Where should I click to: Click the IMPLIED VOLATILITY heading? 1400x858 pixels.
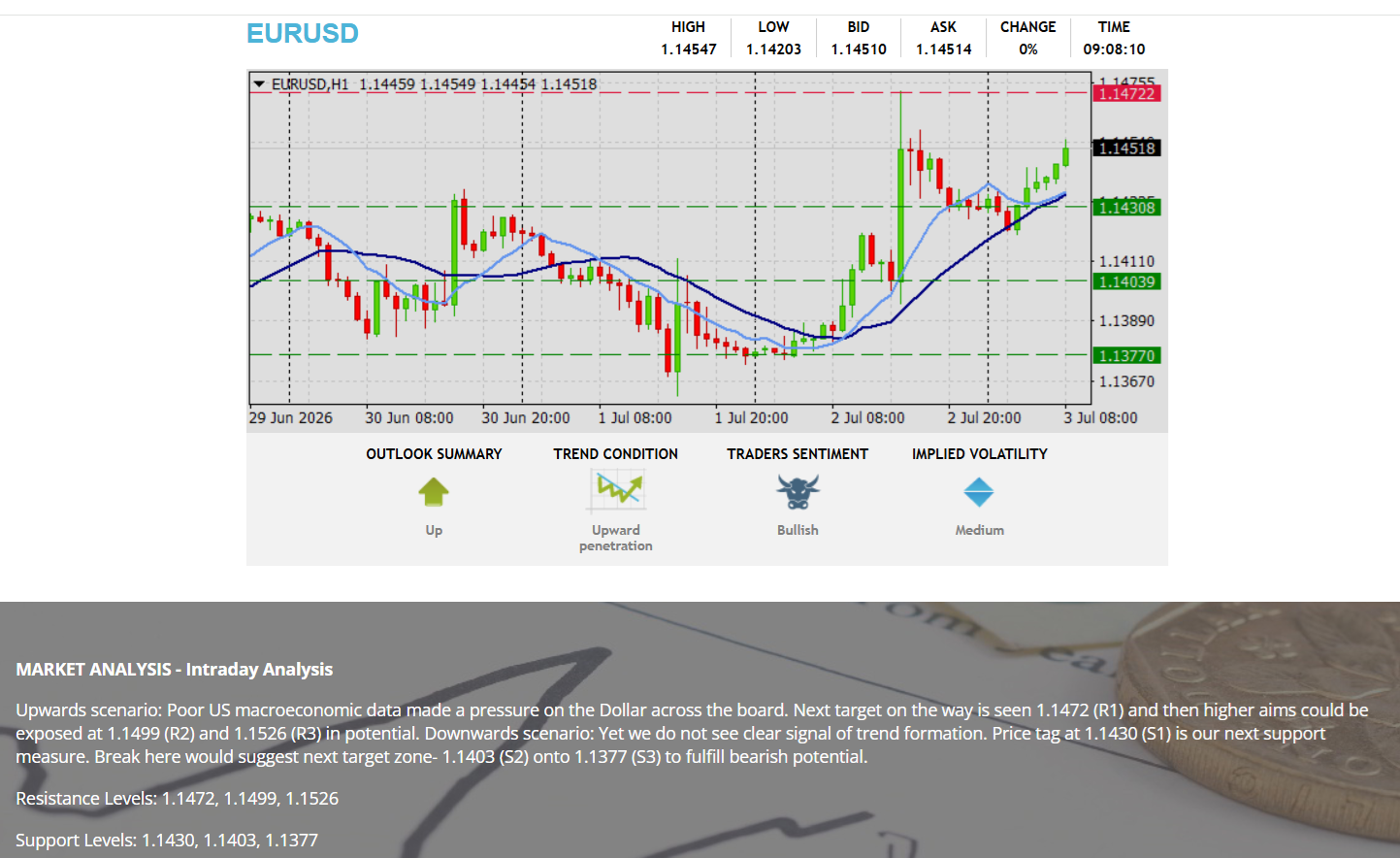coord(980,454)
